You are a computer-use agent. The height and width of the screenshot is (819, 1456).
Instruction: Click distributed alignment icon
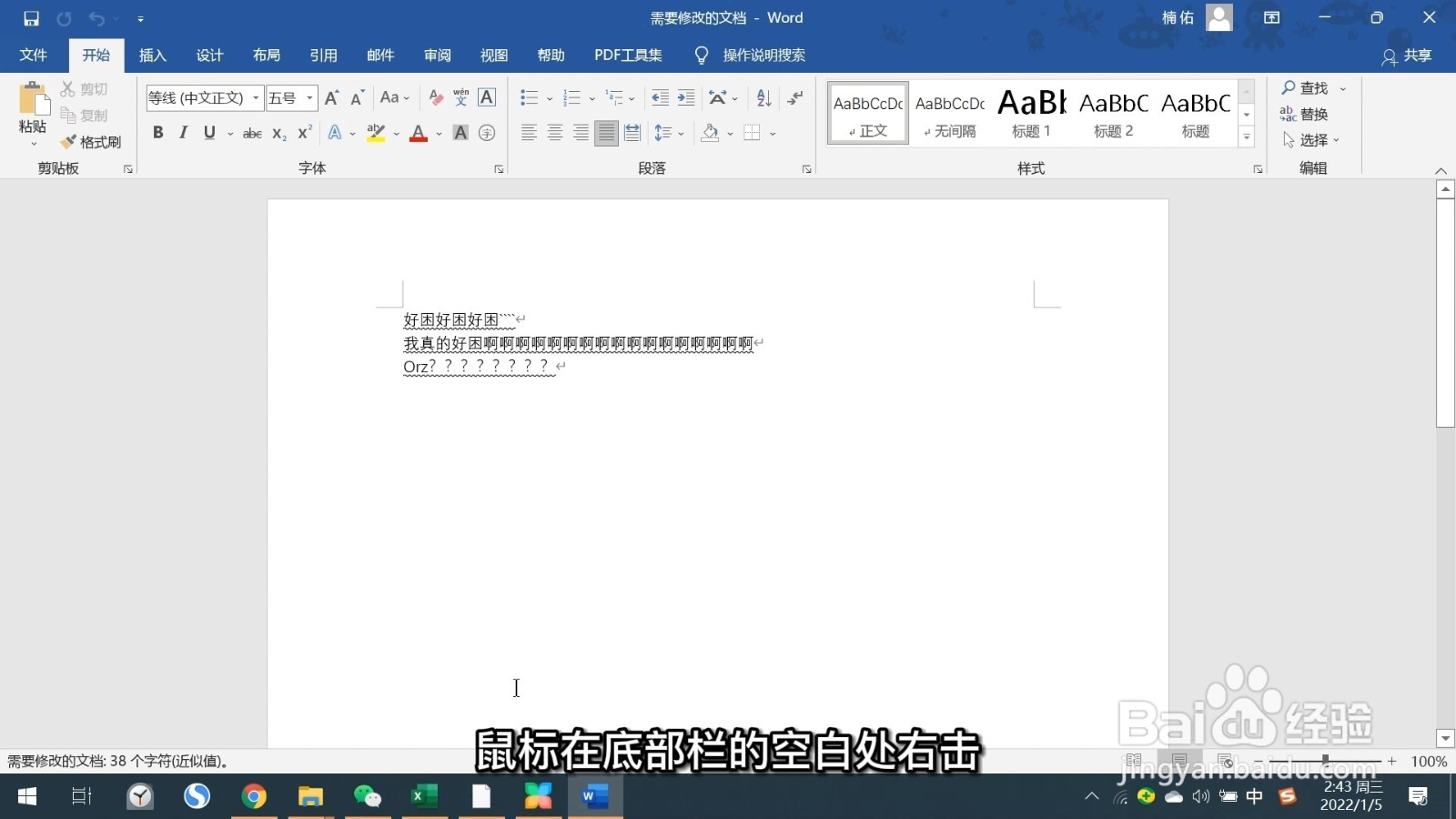632,133
